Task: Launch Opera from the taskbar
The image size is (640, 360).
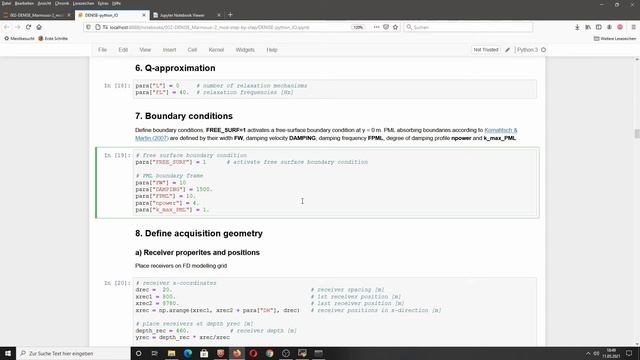Action: pyautogui.click(x=253, y=353)
